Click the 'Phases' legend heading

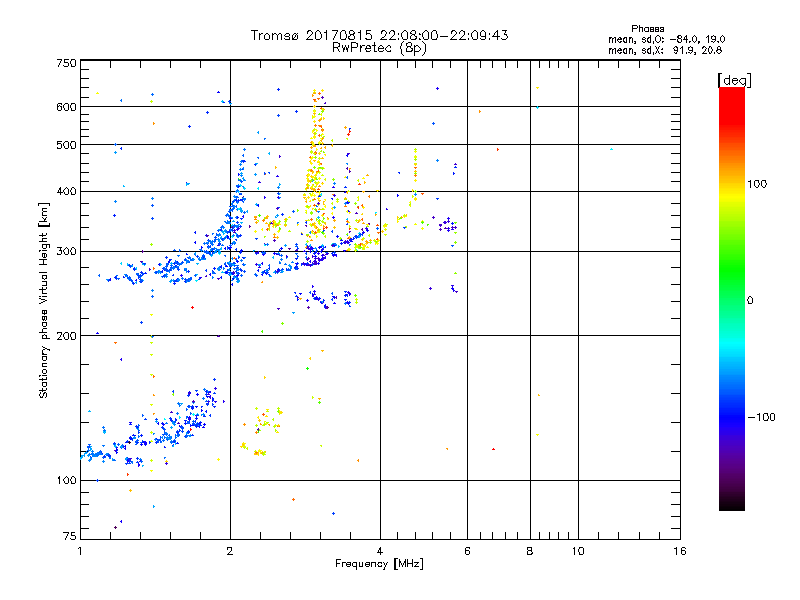pos(647,29)
